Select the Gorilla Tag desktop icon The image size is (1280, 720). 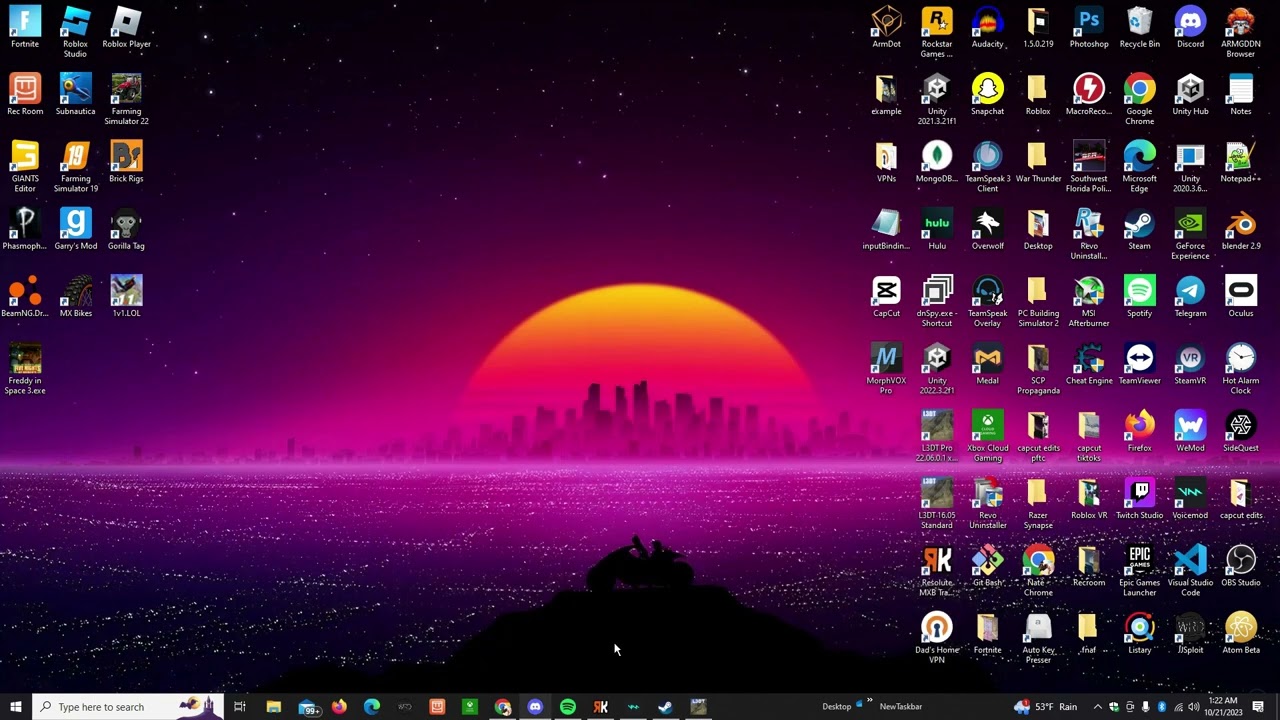click(126, 229)
